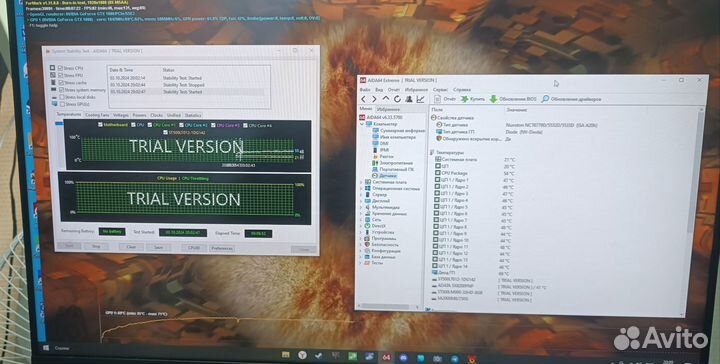Screen dimensions: 720x364
Task: Click the Обновления драйверов toolbar button
Action: 571,99
